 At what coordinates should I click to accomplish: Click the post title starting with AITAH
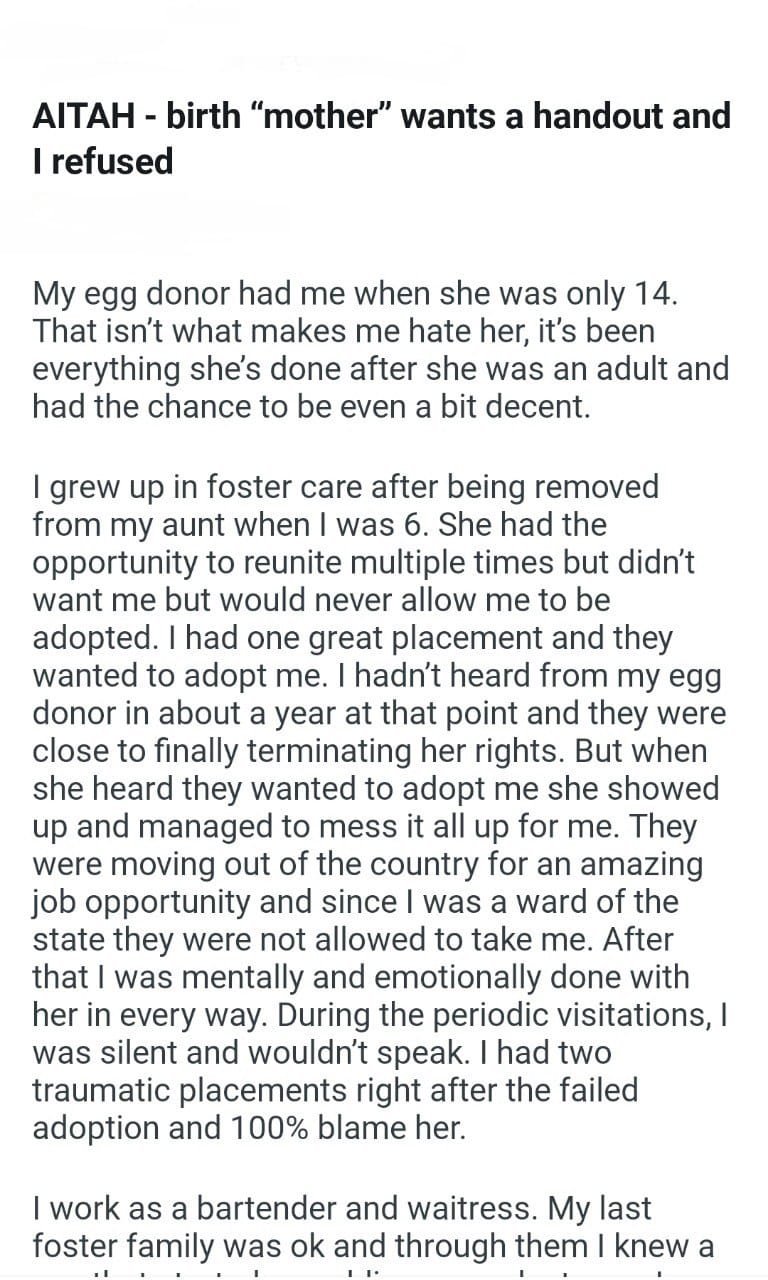(381, 117)
